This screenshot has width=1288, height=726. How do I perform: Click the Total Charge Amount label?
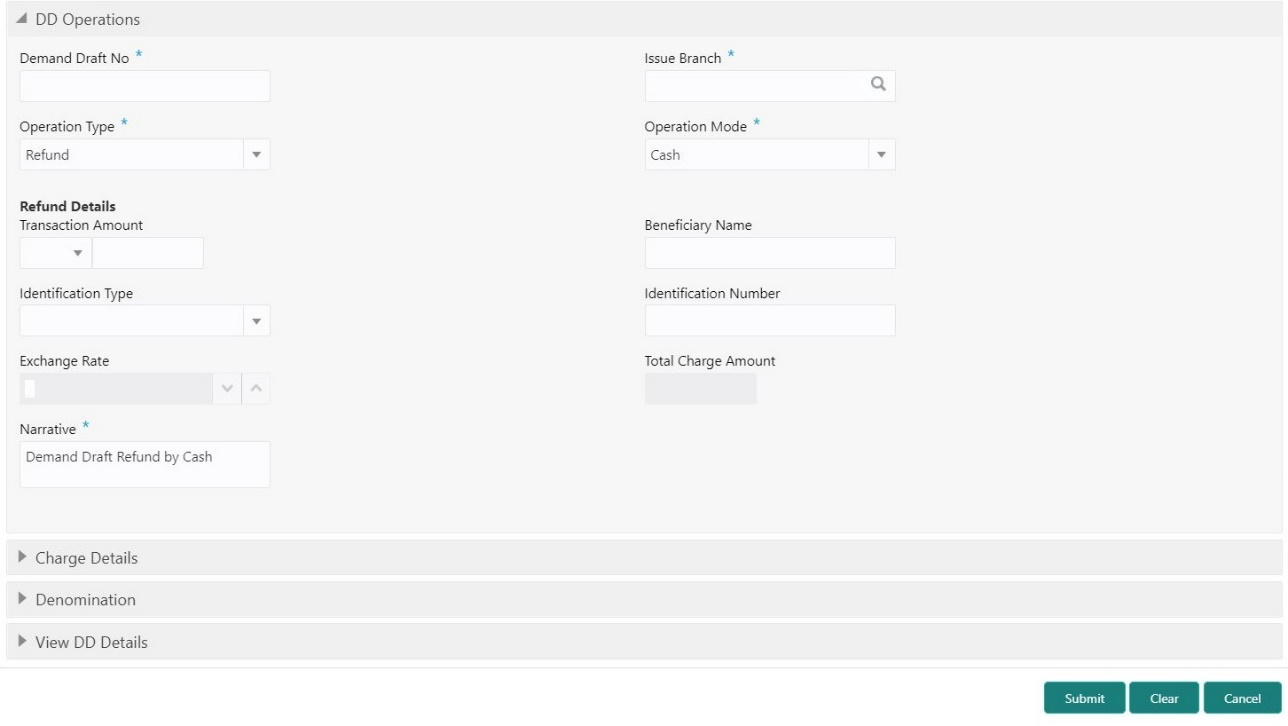coord(710,361)
